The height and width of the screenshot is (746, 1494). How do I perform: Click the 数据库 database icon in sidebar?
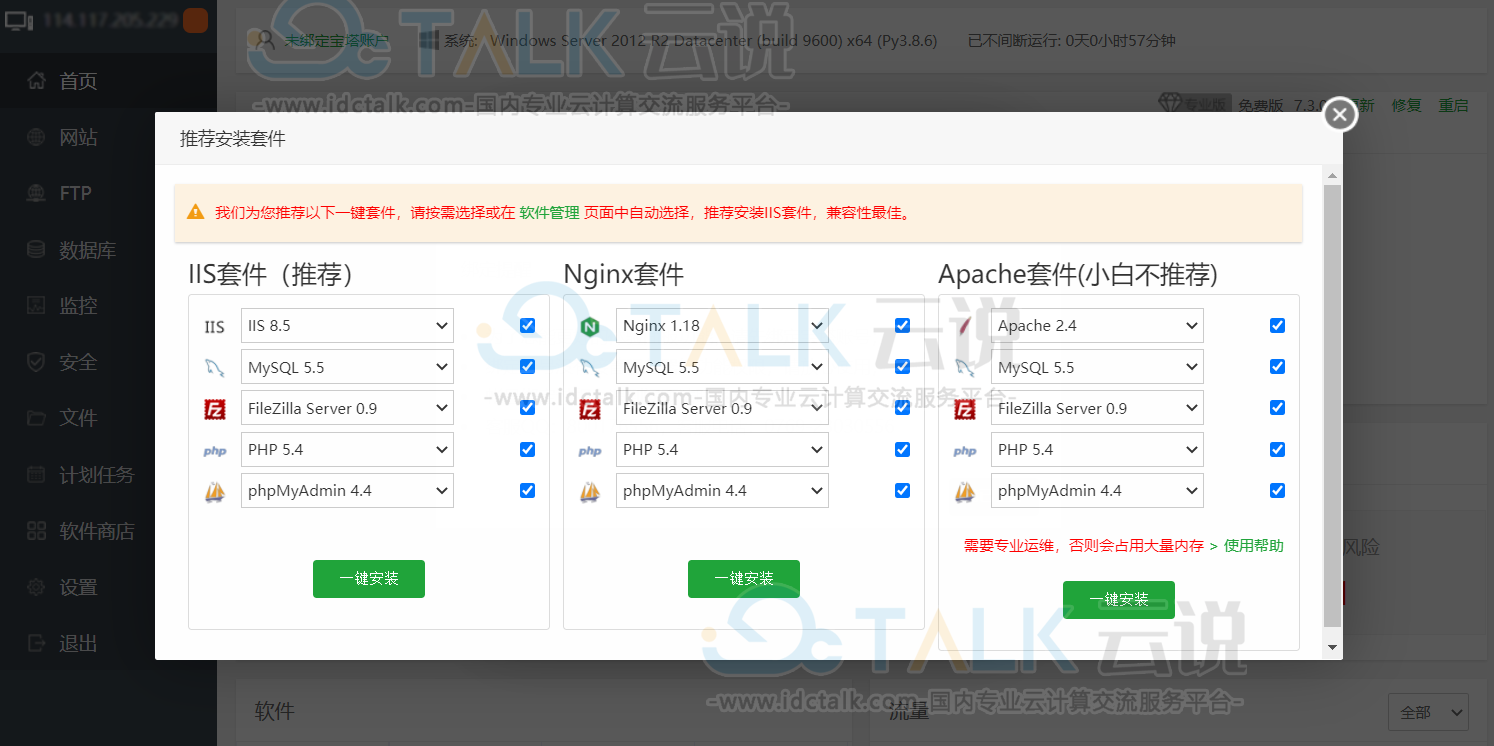[x=37, y=250]
